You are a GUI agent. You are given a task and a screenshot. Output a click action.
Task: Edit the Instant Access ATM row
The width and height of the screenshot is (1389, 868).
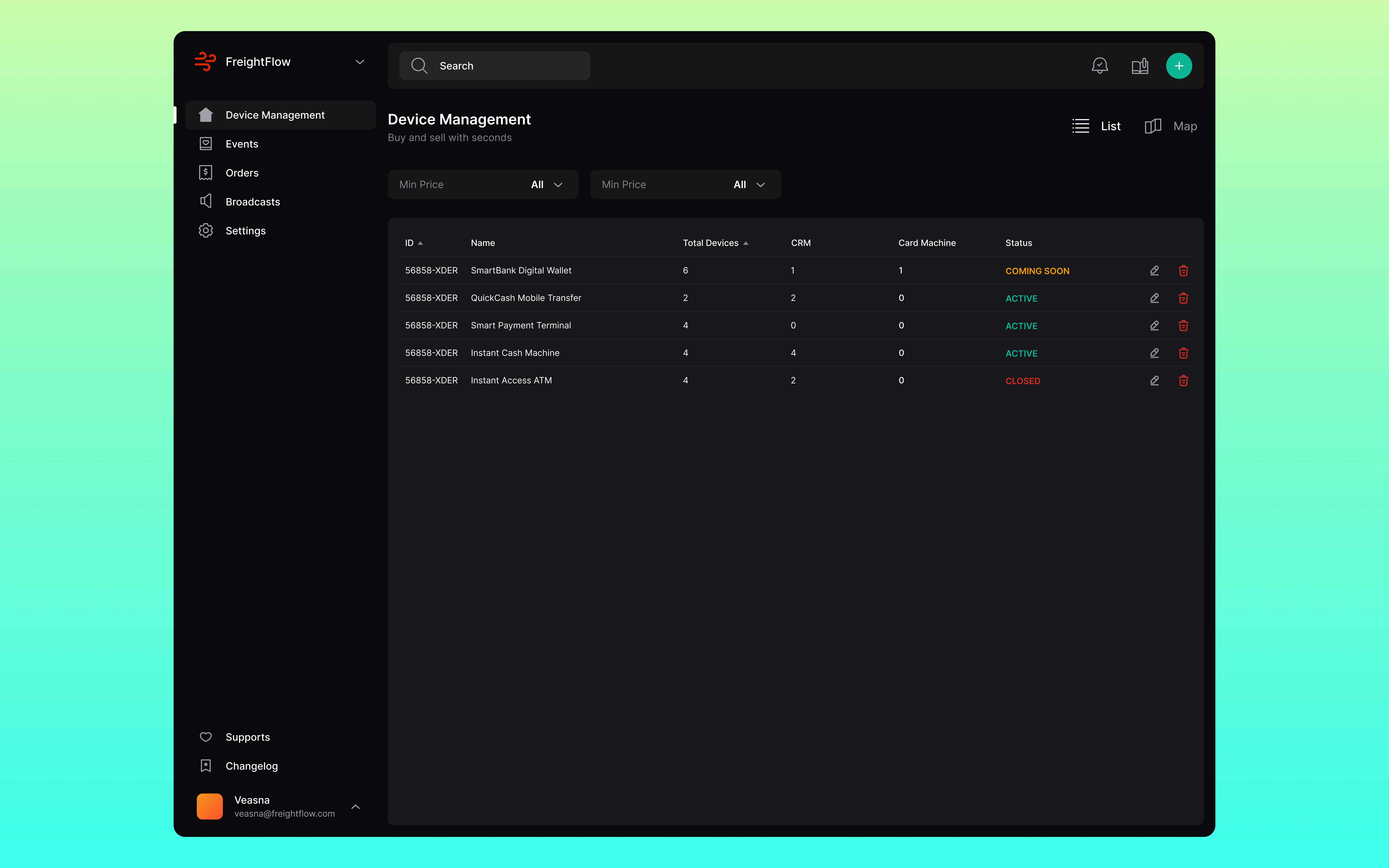click(1154, 381)
